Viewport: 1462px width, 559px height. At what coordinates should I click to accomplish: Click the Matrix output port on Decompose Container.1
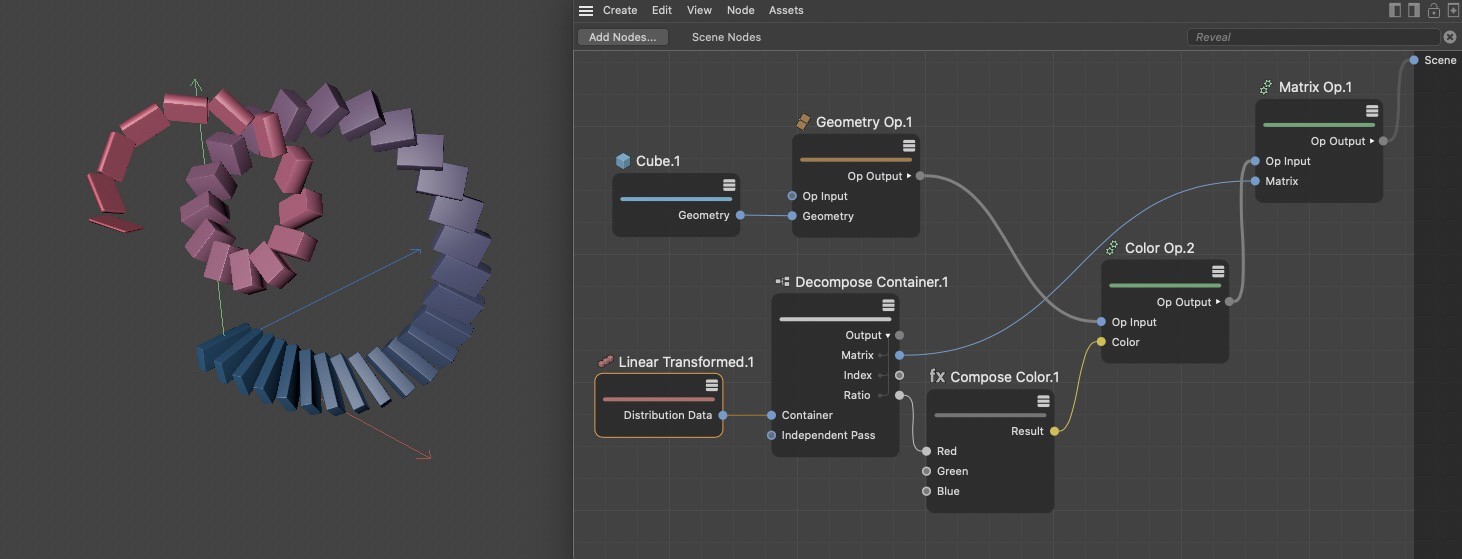coord(899,355)
